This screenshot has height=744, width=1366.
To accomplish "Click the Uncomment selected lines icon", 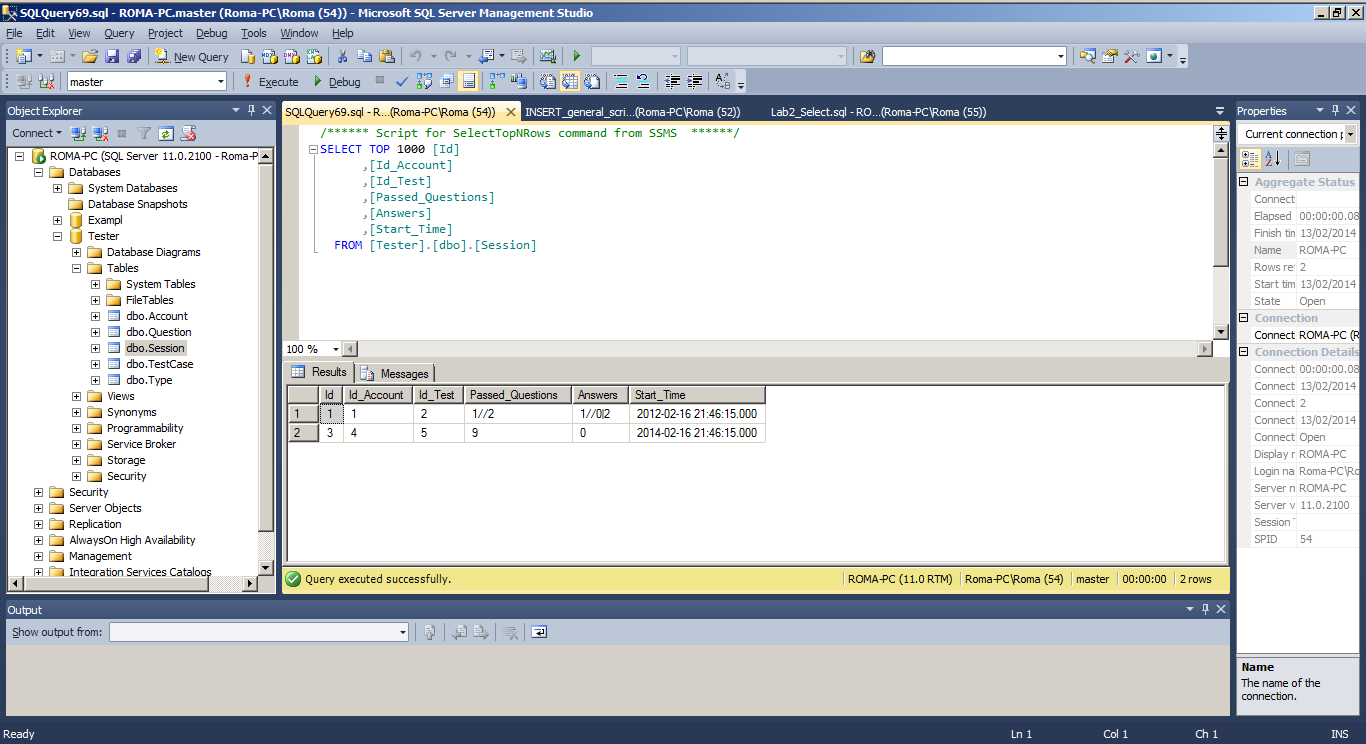I will pos(643,81).
